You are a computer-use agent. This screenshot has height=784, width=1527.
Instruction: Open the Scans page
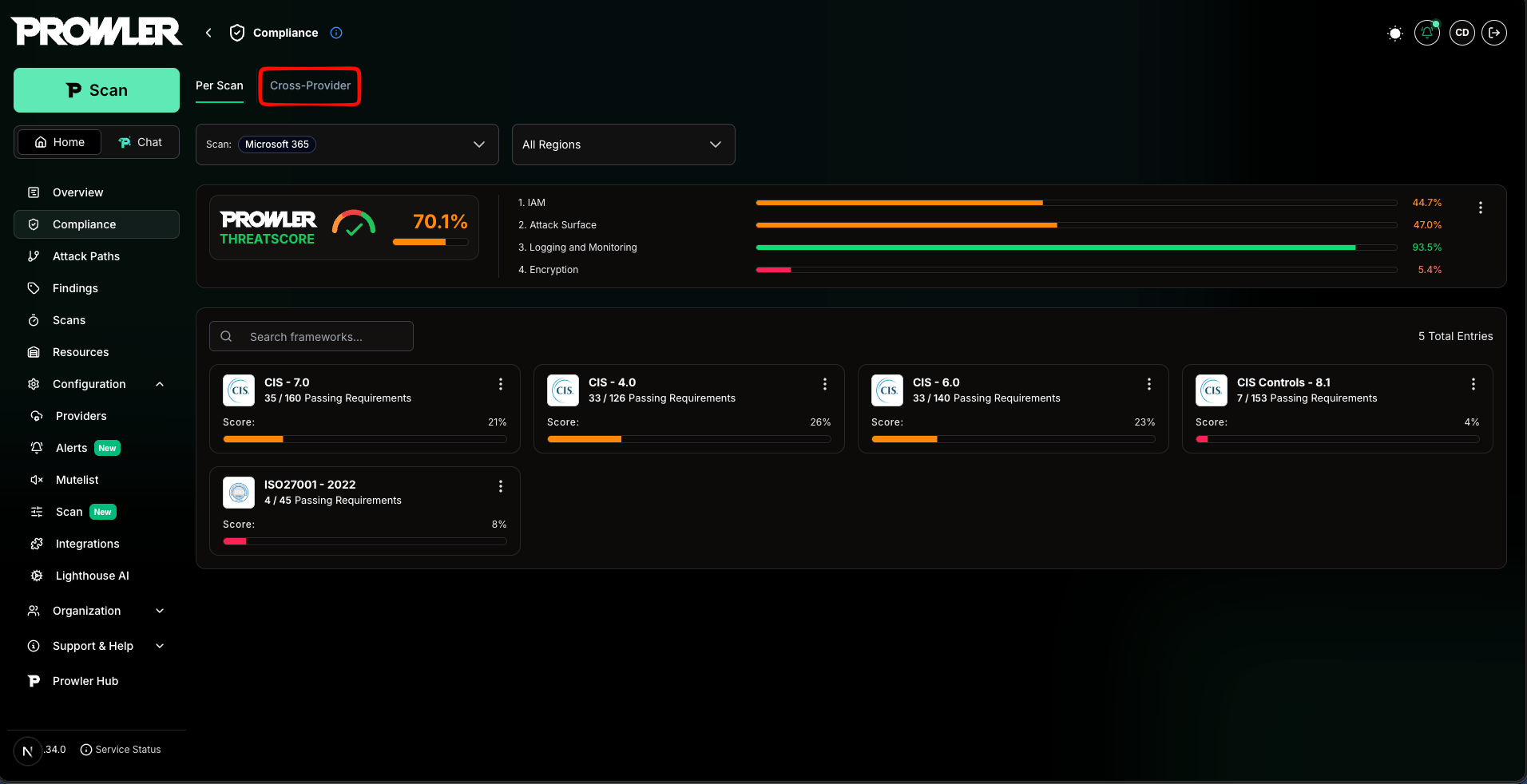97,320
